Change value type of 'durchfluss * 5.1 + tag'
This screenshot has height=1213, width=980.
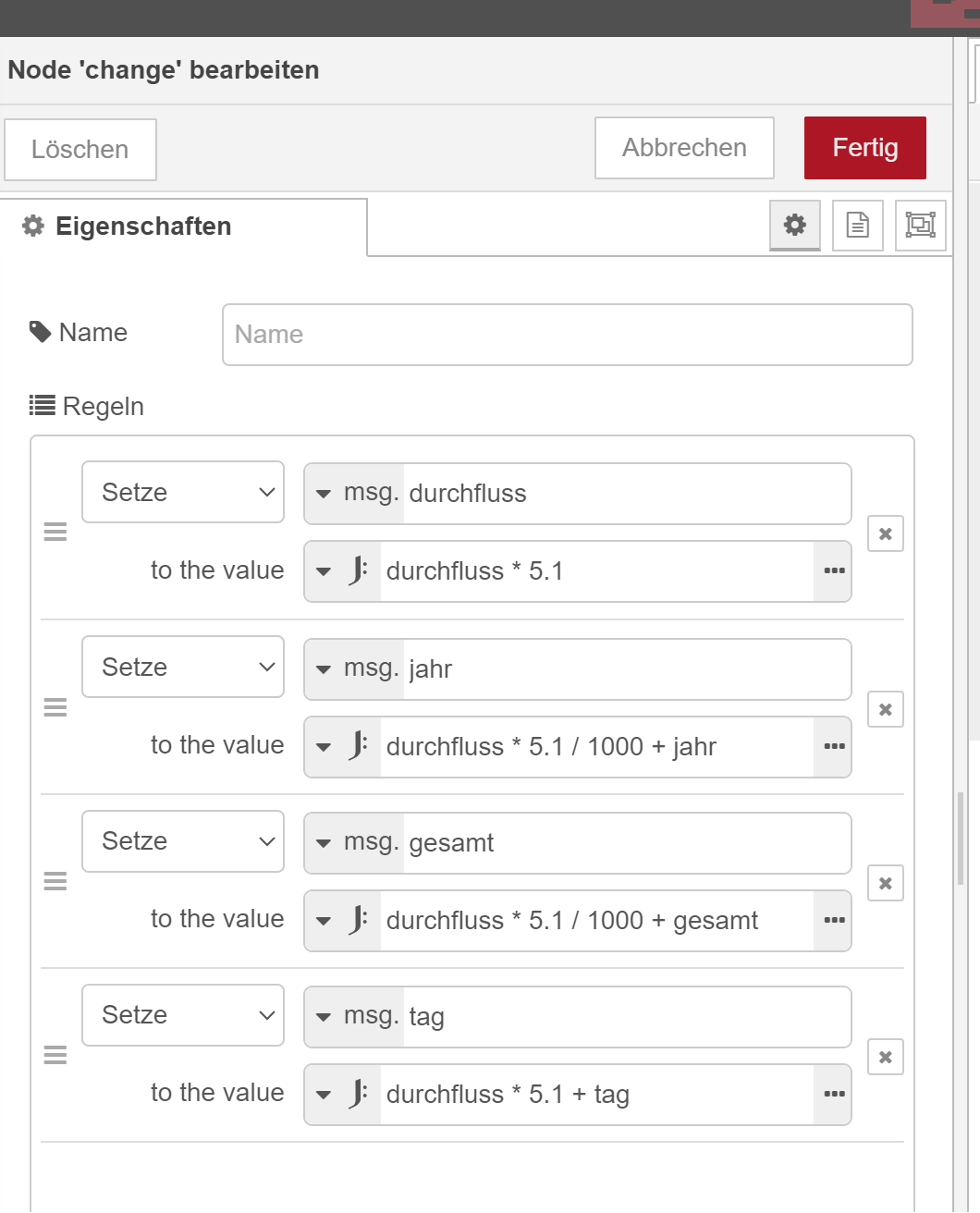342,1095
